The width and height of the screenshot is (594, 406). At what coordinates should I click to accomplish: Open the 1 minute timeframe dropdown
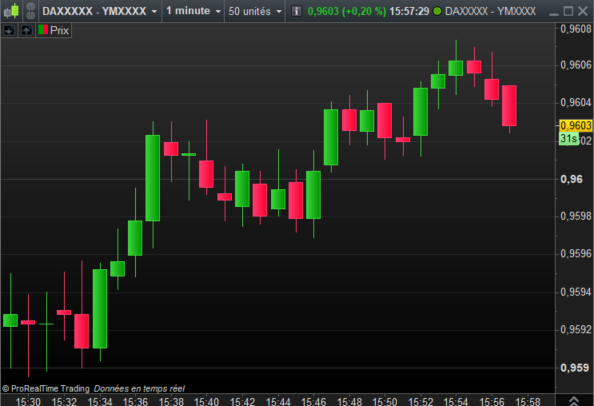click(x=193, y=11)
